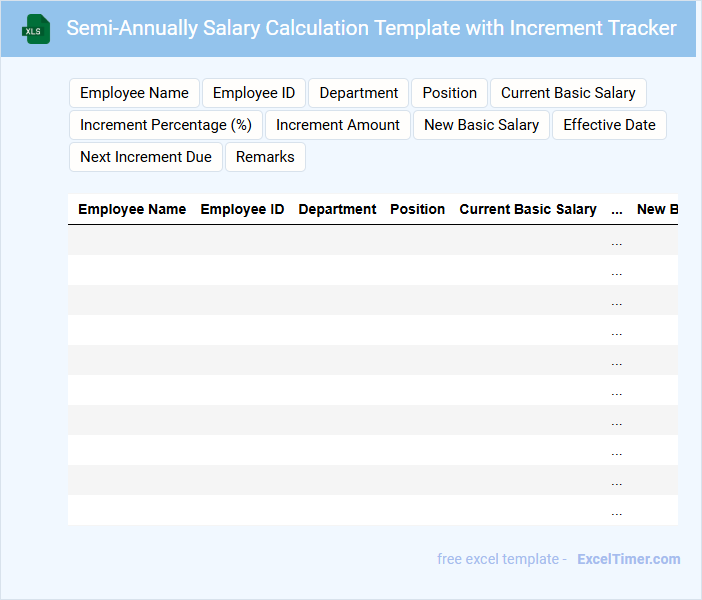Select the Current Basic Salary tag
The height and width of the screenshot is (600, 702).
point(568,93)
